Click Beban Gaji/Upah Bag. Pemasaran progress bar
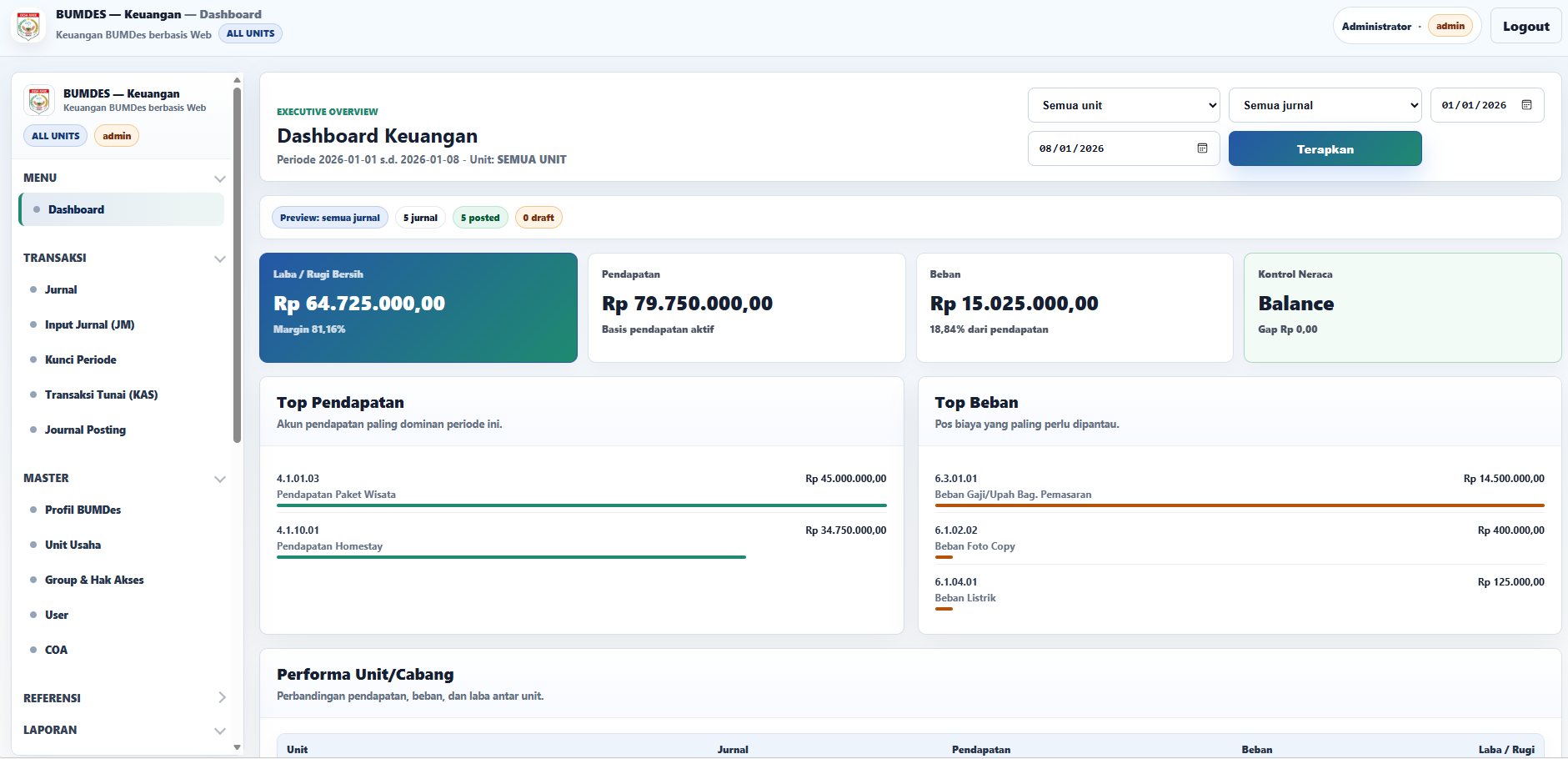The height and width of the screenshot is (759, 1568). pyautogui.click(x=1240, y=505)
